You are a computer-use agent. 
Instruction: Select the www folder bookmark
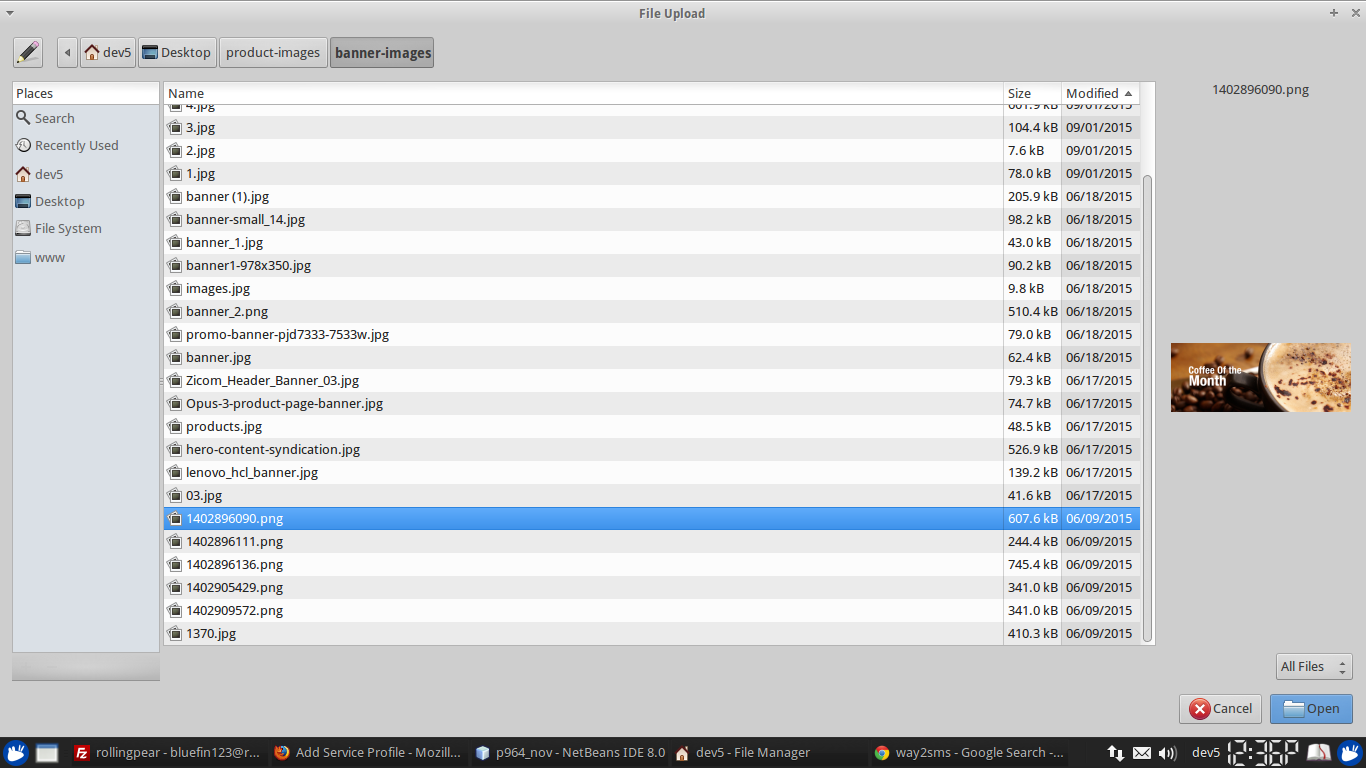coord(49,257)
